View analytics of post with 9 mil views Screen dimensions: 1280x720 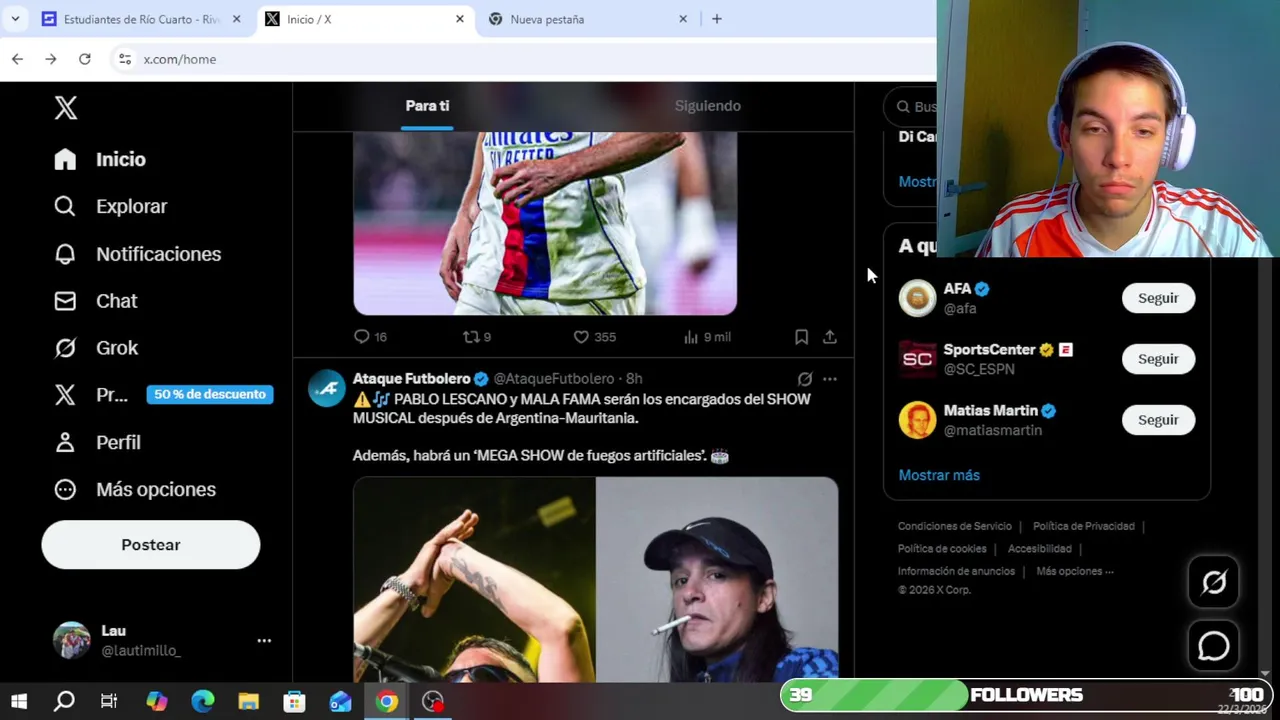[707, 337]
